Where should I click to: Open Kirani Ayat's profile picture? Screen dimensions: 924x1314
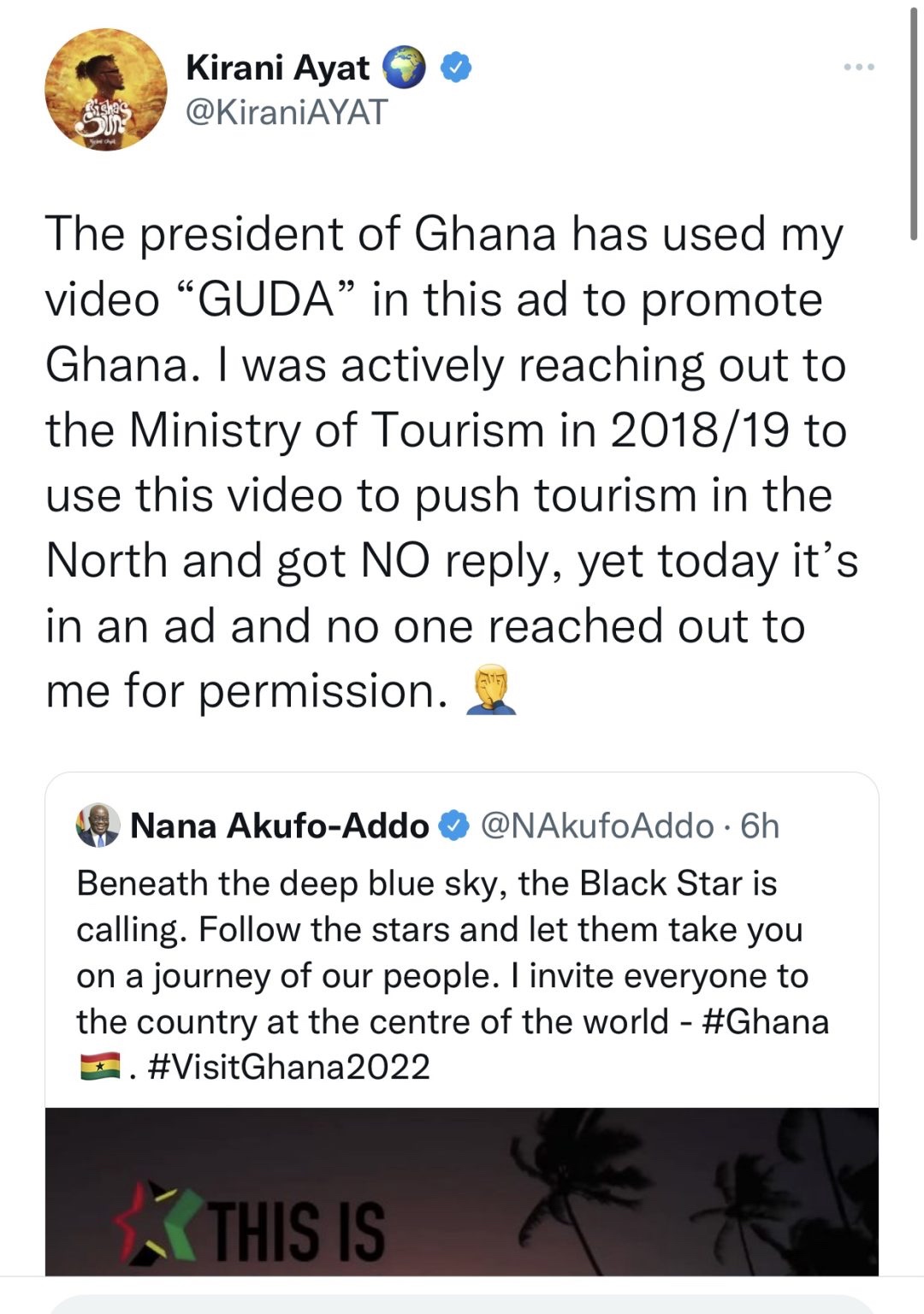pyautogui.click(x=106, y=90)
